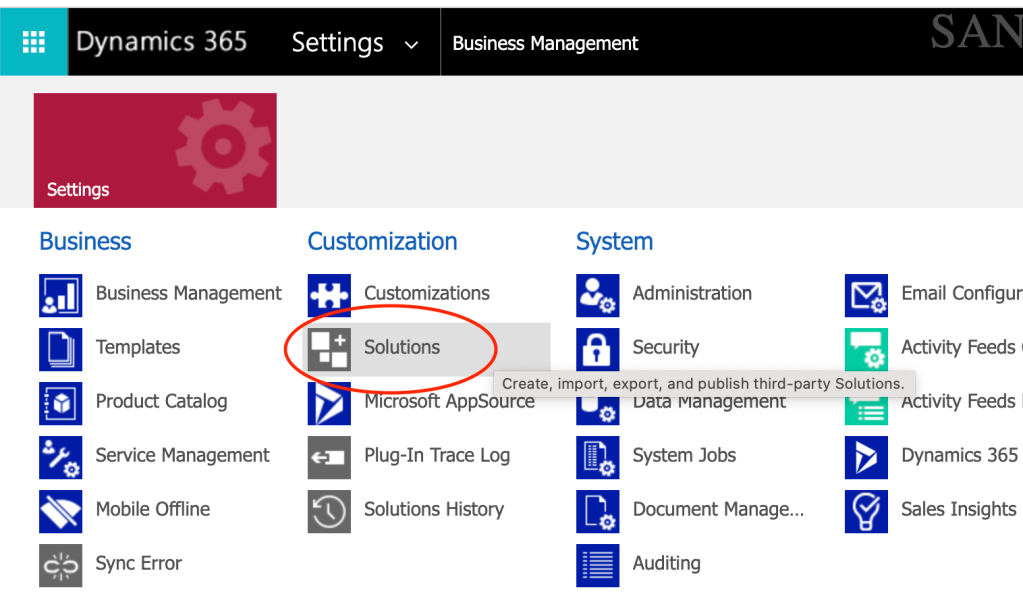The height and width of the screenshot is (594, 1023).
Task: Click the Business Management chart icon
Action: click(x=60, y=294)
